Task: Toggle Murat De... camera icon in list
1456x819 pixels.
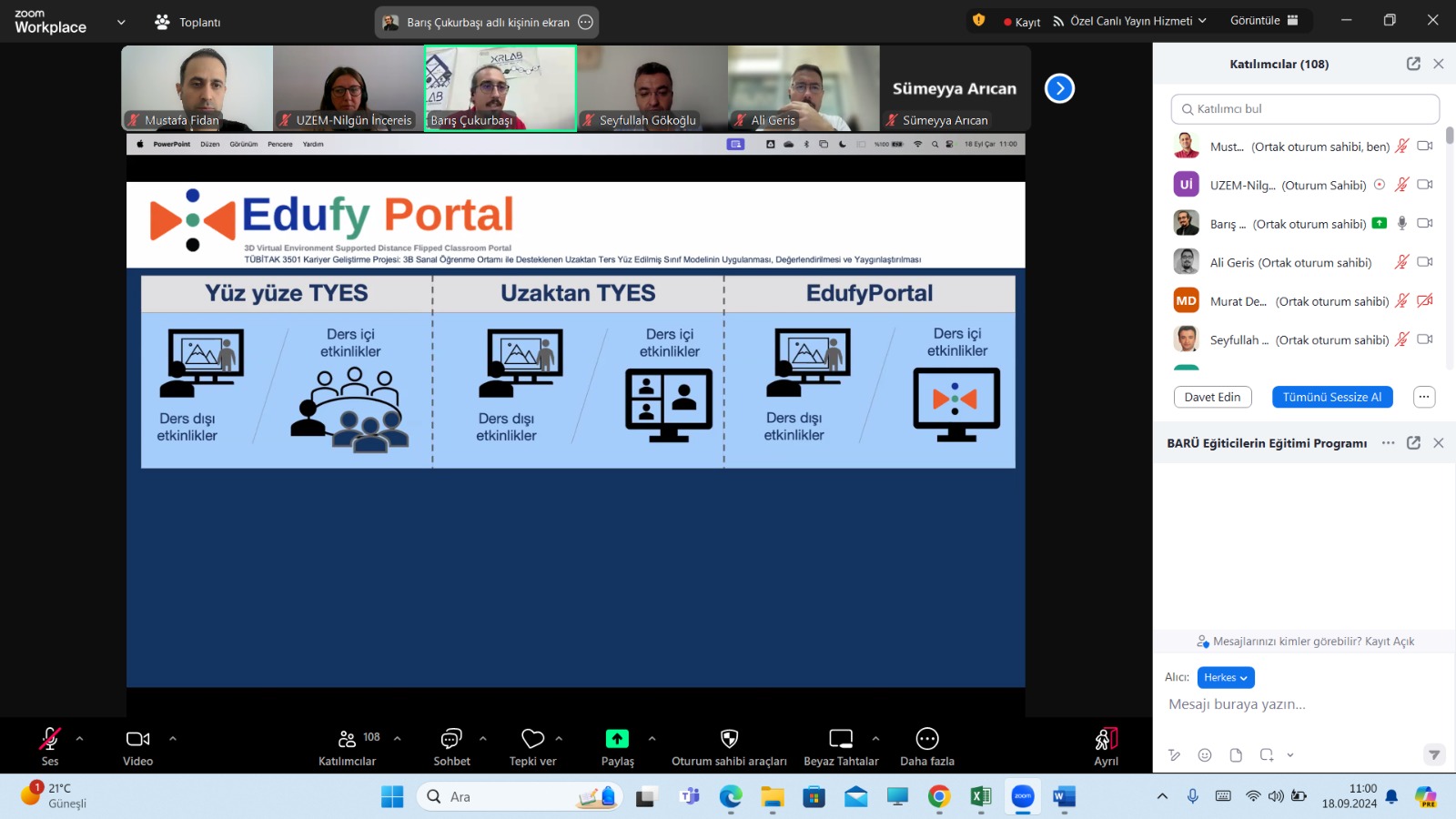Action: pyautogui.click(x=1425, y=300)
